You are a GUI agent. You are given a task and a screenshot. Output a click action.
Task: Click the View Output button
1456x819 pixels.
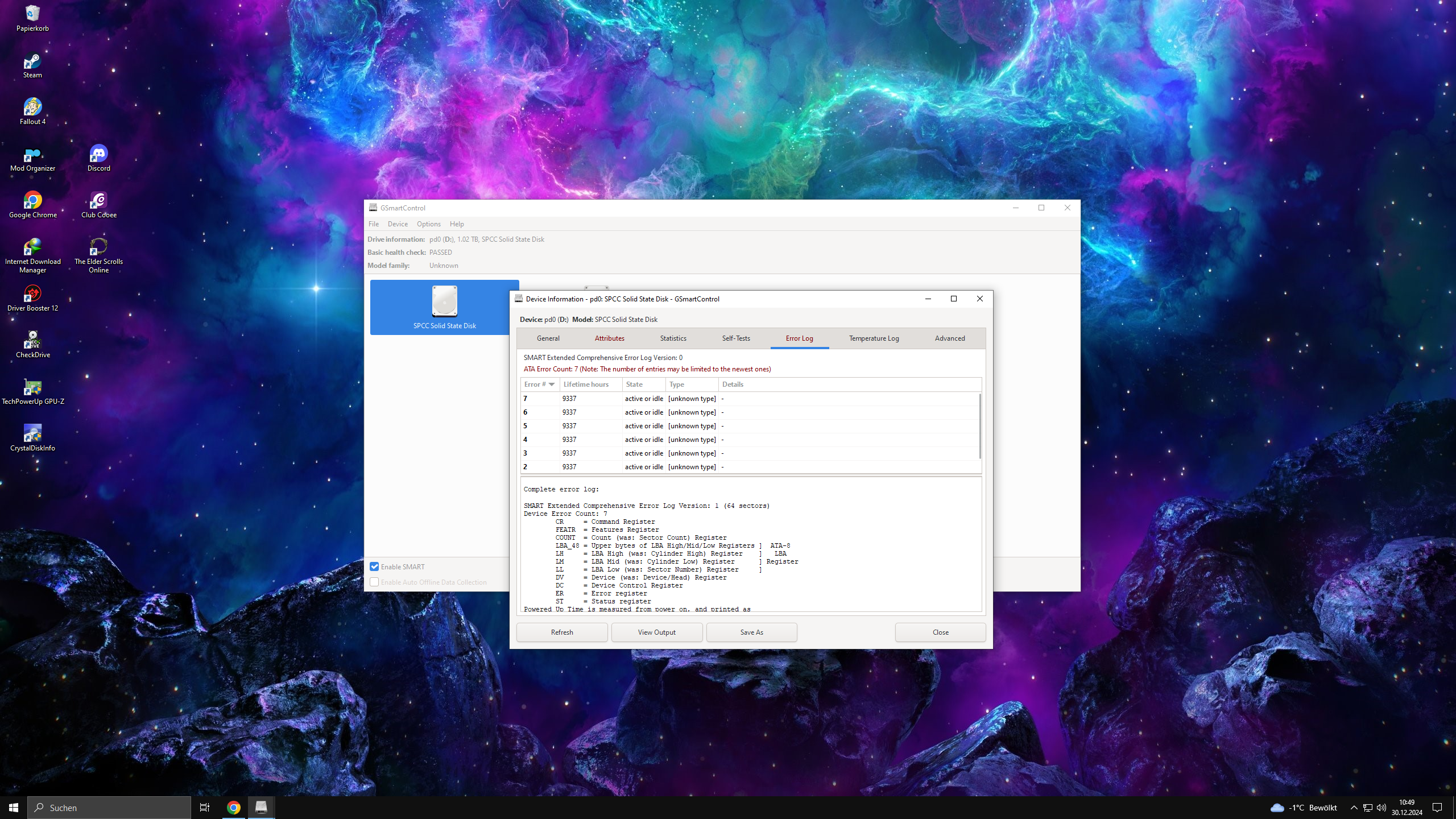pyautogui.click(x=656, y=632)
